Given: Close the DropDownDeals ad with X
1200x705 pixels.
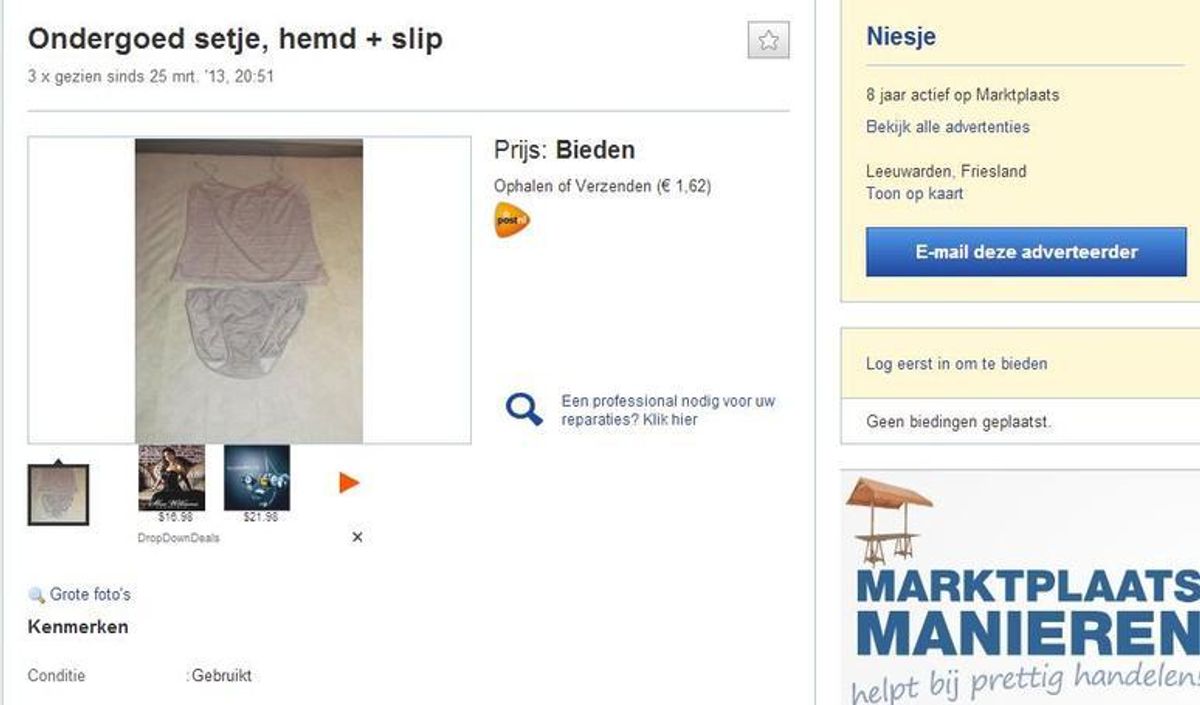Looking at the screenshot, I should [x=357, y=537].
